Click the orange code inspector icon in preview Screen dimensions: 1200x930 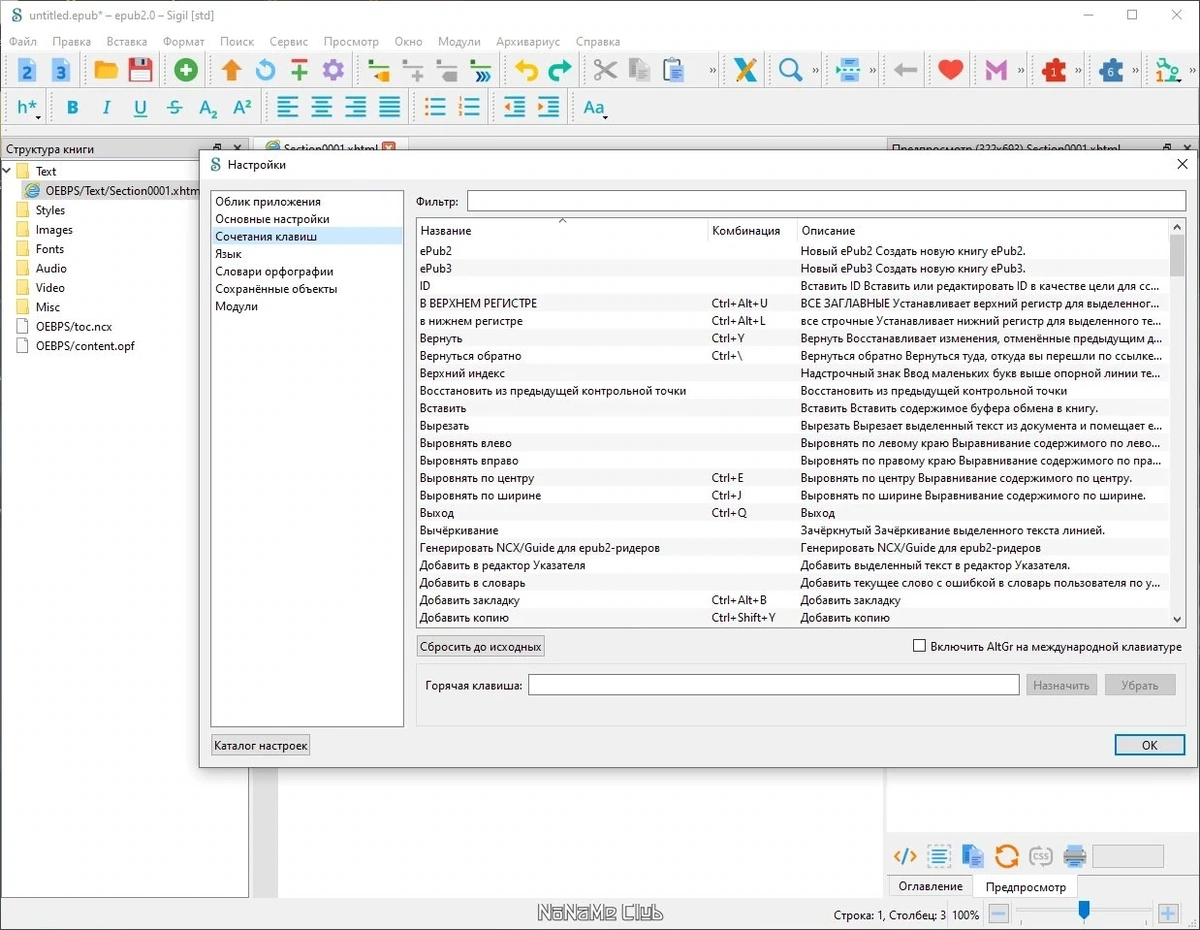pos(905,856)
